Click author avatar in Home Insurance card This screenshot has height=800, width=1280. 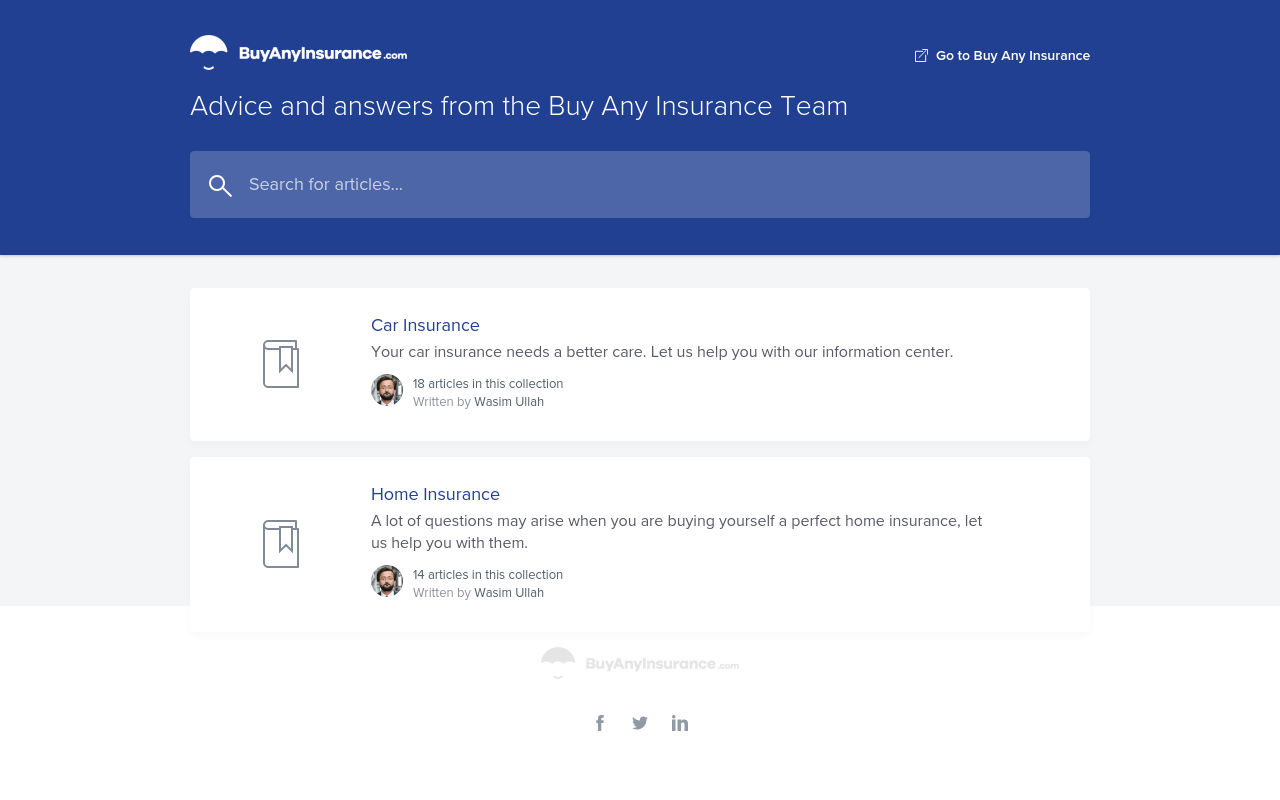(387, 581)
